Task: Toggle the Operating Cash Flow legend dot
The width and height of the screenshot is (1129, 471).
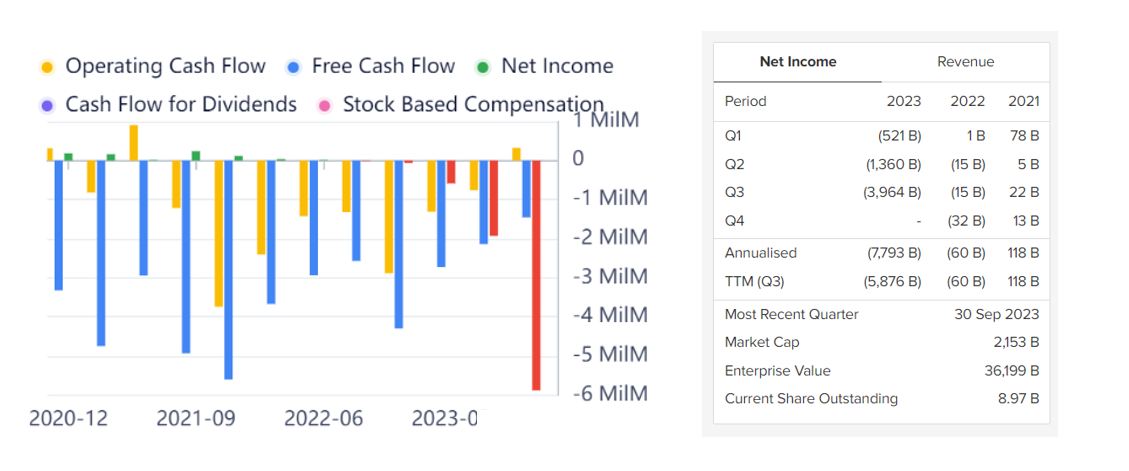Action: [47, 67]
